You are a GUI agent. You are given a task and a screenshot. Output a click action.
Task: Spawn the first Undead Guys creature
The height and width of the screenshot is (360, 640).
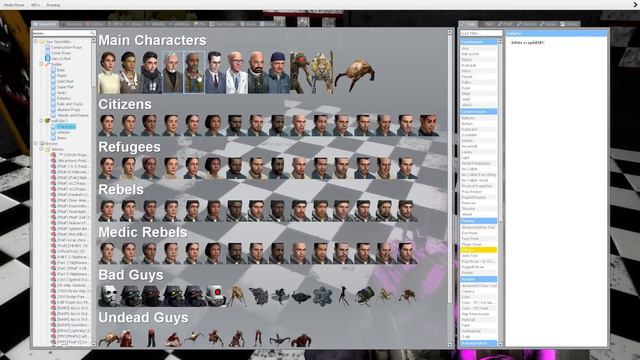pos(109,339)
